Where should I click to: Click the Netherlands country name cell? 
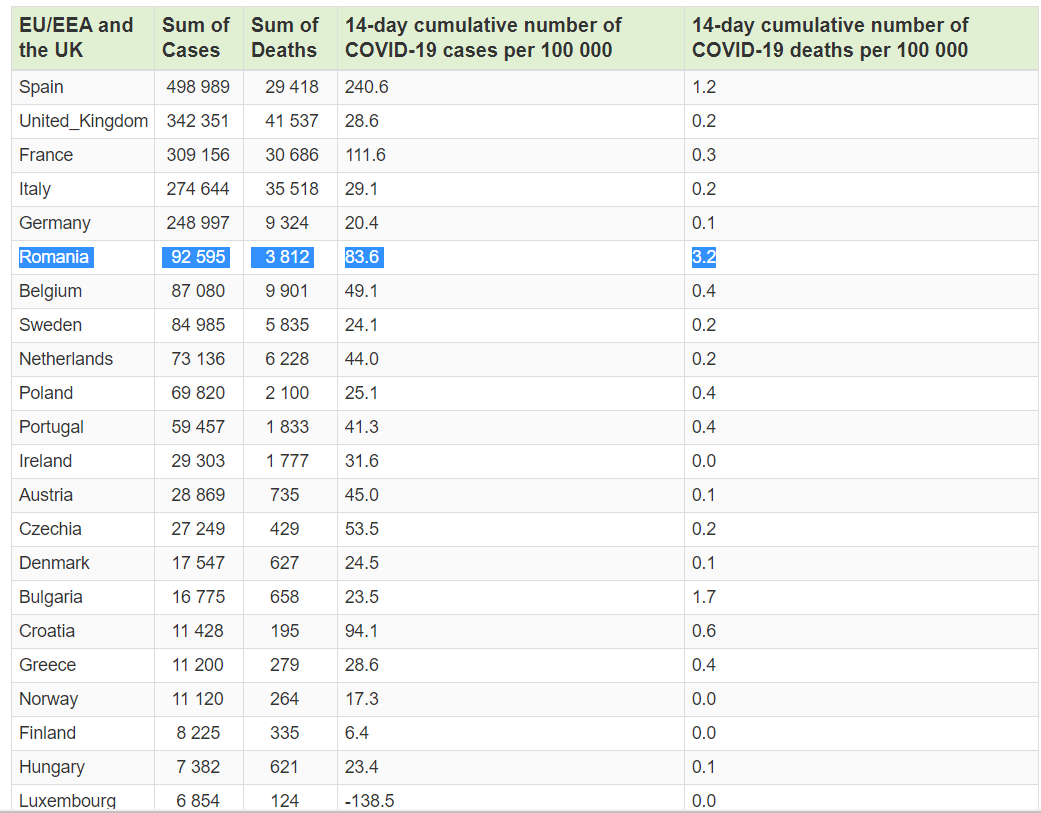click(66, 359)
